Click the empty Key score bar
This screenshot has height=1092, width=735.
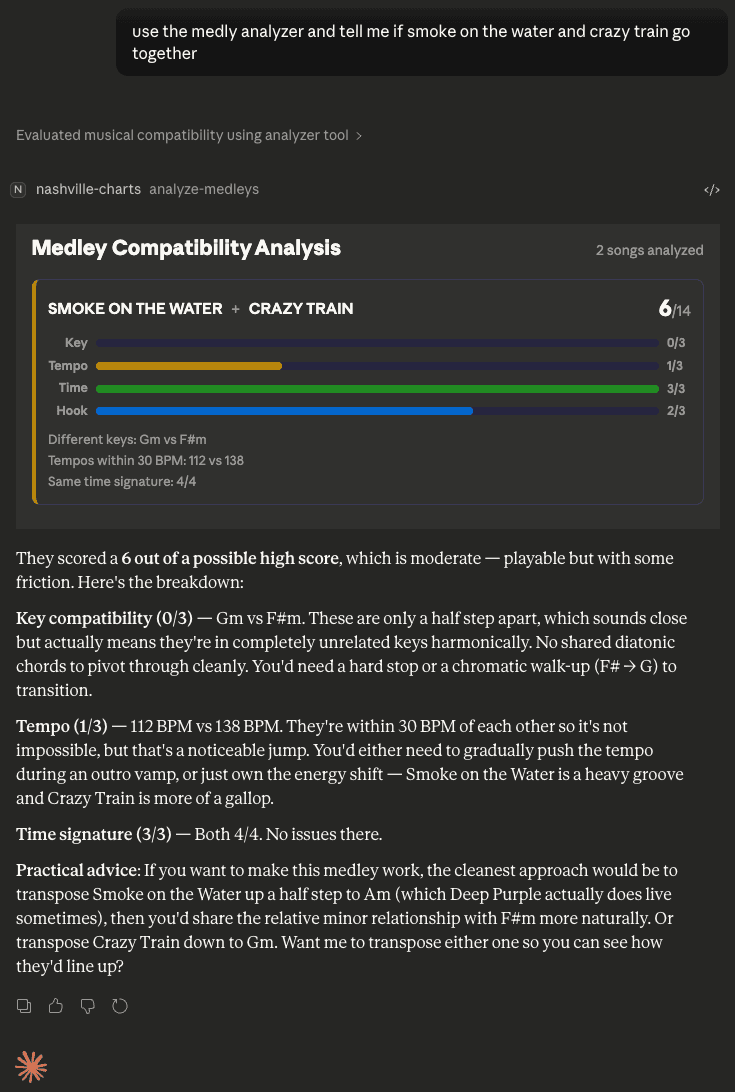coord(377,343)
